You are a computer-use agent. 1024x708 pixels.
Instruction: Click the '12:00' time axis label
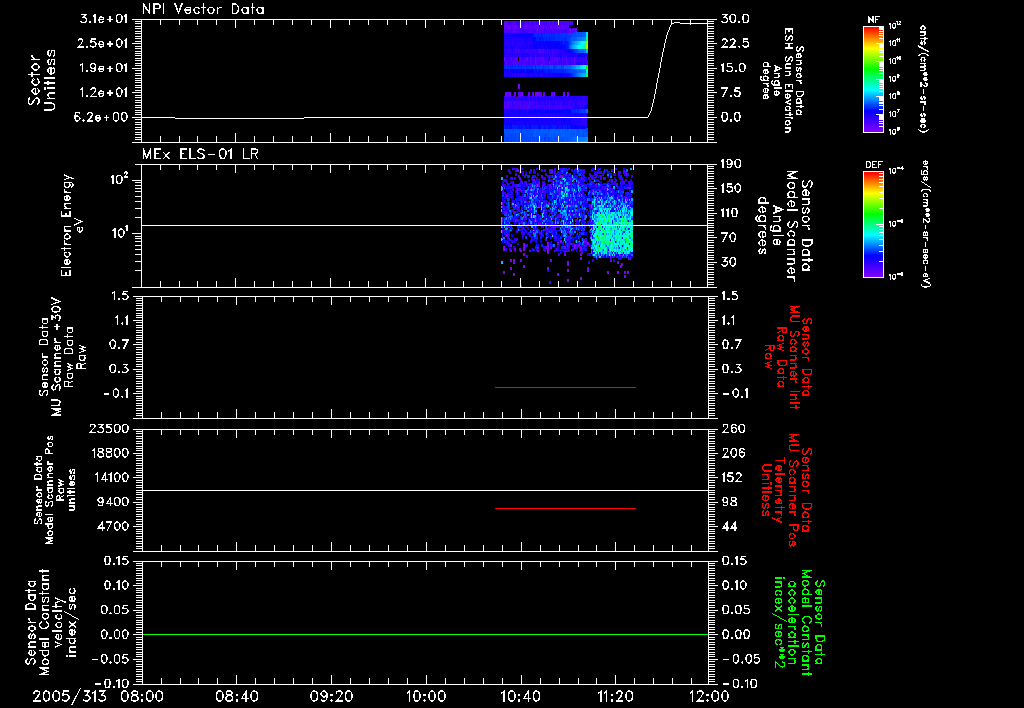pos(709,696)
